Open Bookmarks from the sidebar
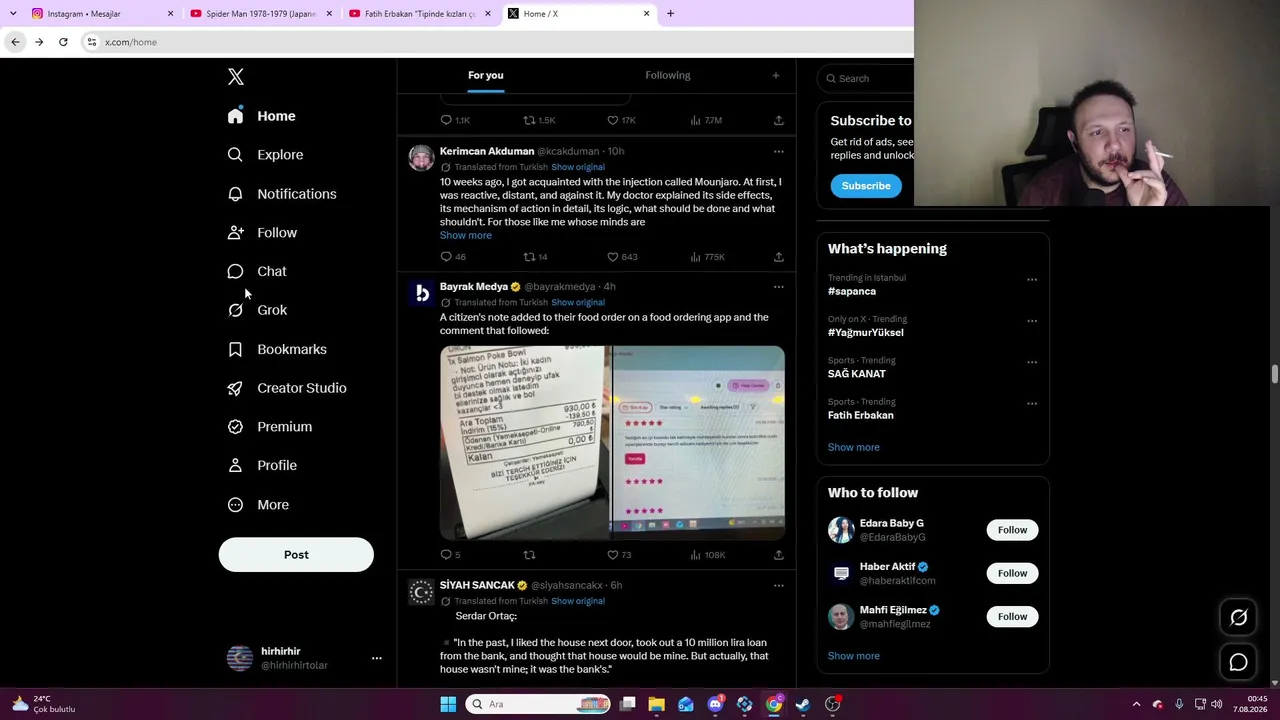The height and width of the screenshot is (720, 1280). (x=277, y=349)
